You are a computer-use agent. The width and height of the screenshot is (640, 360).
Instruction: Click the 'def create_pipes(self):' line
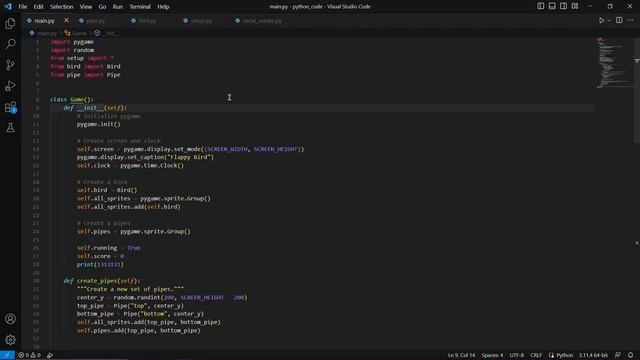[102, 281]
